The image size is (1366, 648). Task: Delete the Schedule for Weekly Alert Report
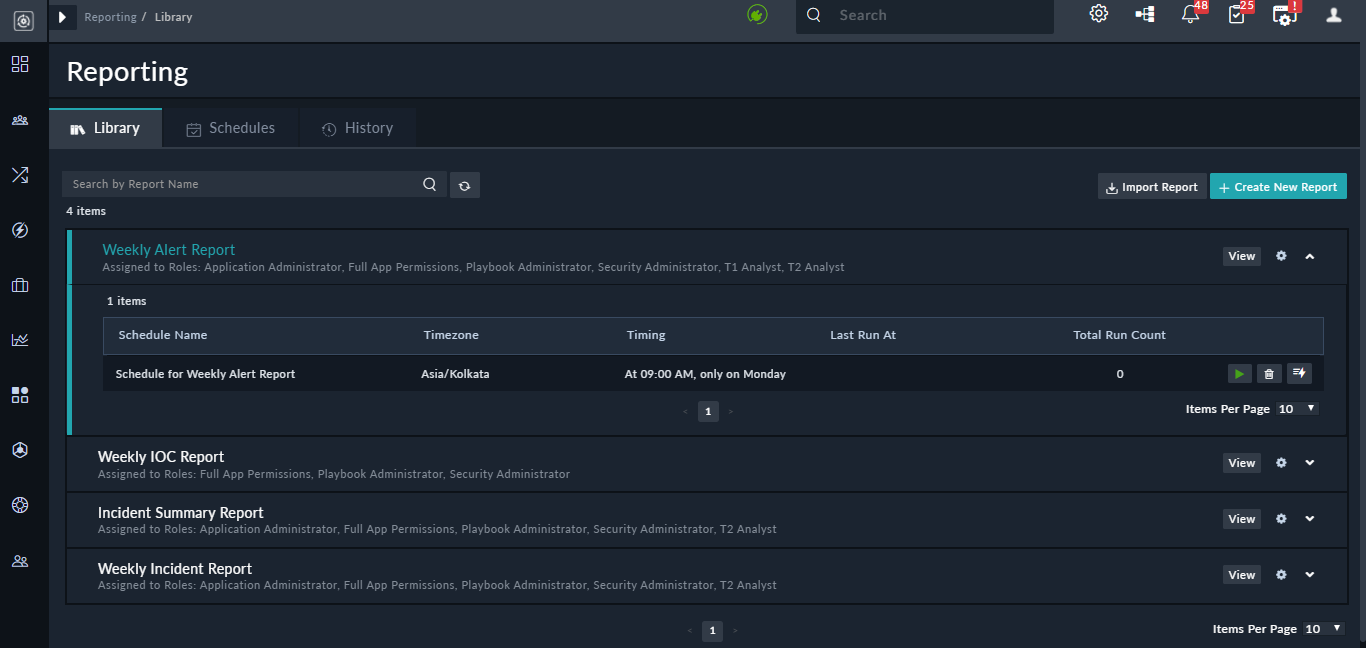(1269, 374)
